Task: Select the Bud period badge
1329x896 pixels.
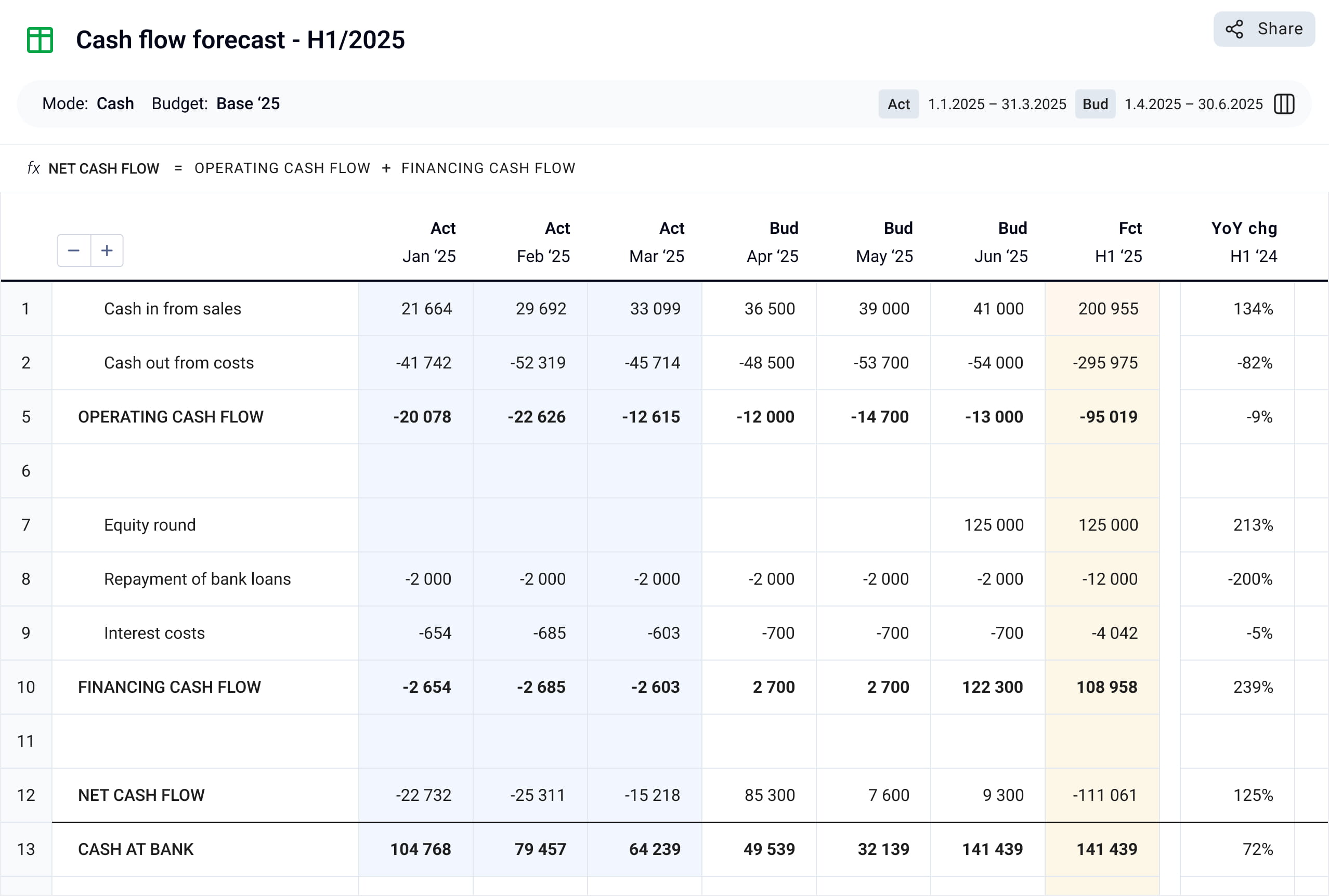Action: pyautogui.click(x=1095, y=104)
